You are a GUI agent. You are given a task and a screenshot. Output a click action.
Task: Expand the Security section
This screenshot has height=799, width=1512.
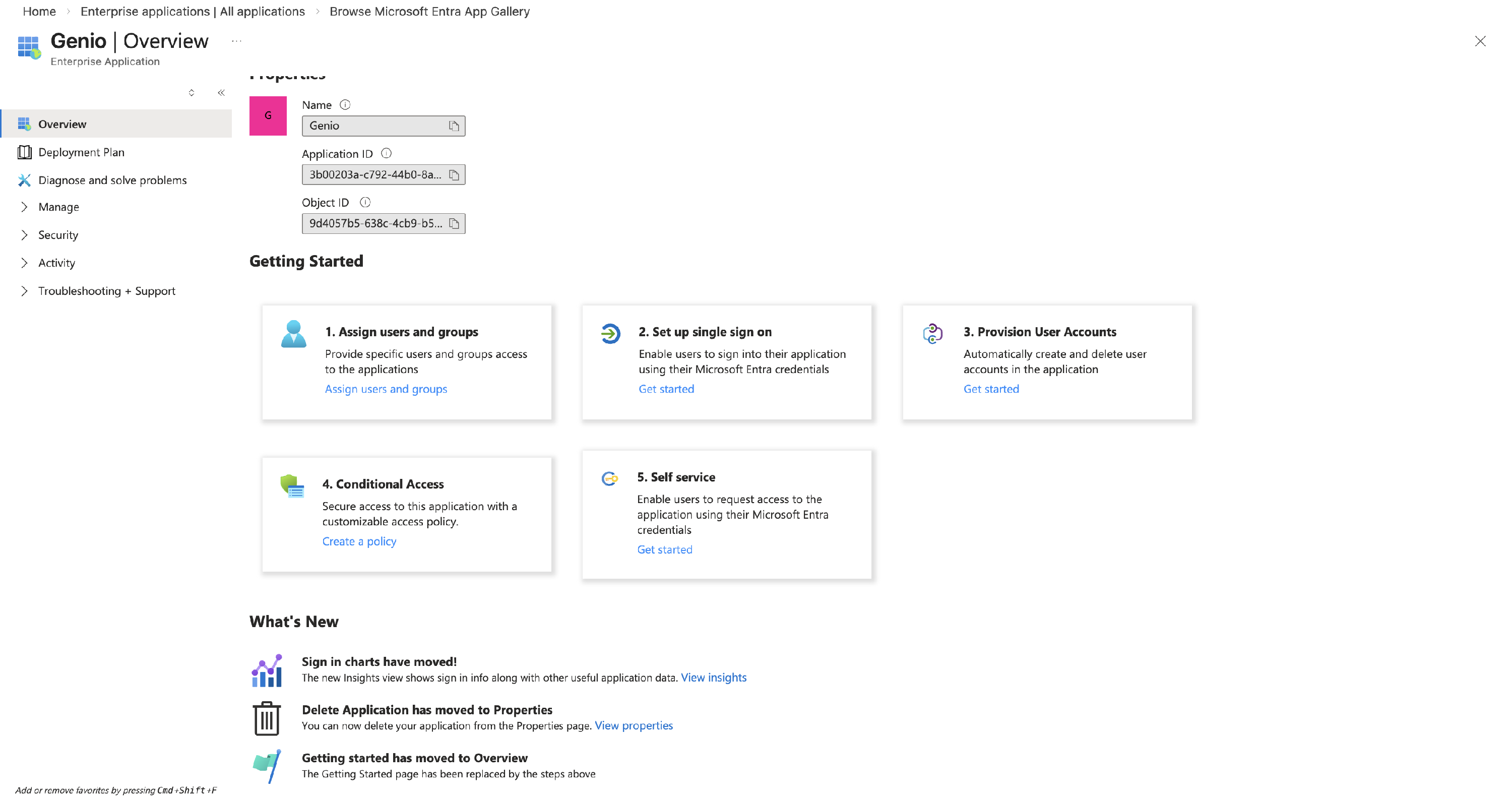click(57, 235)
